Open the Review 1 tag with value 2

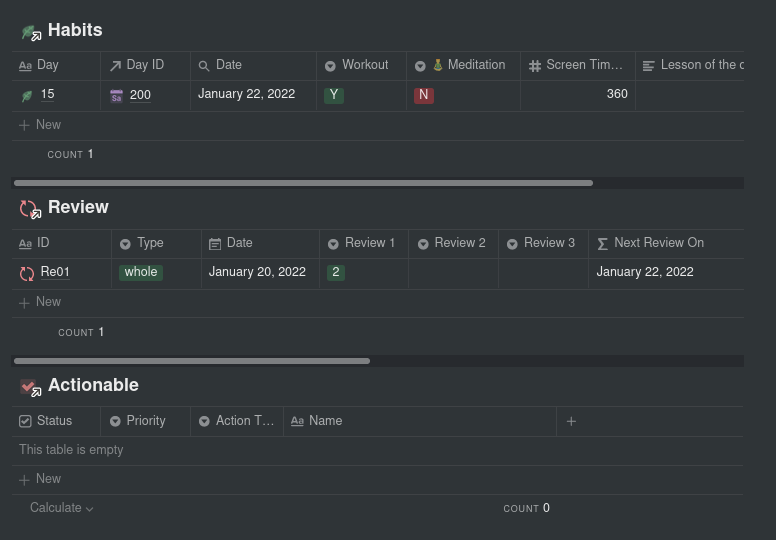[336, 272]
